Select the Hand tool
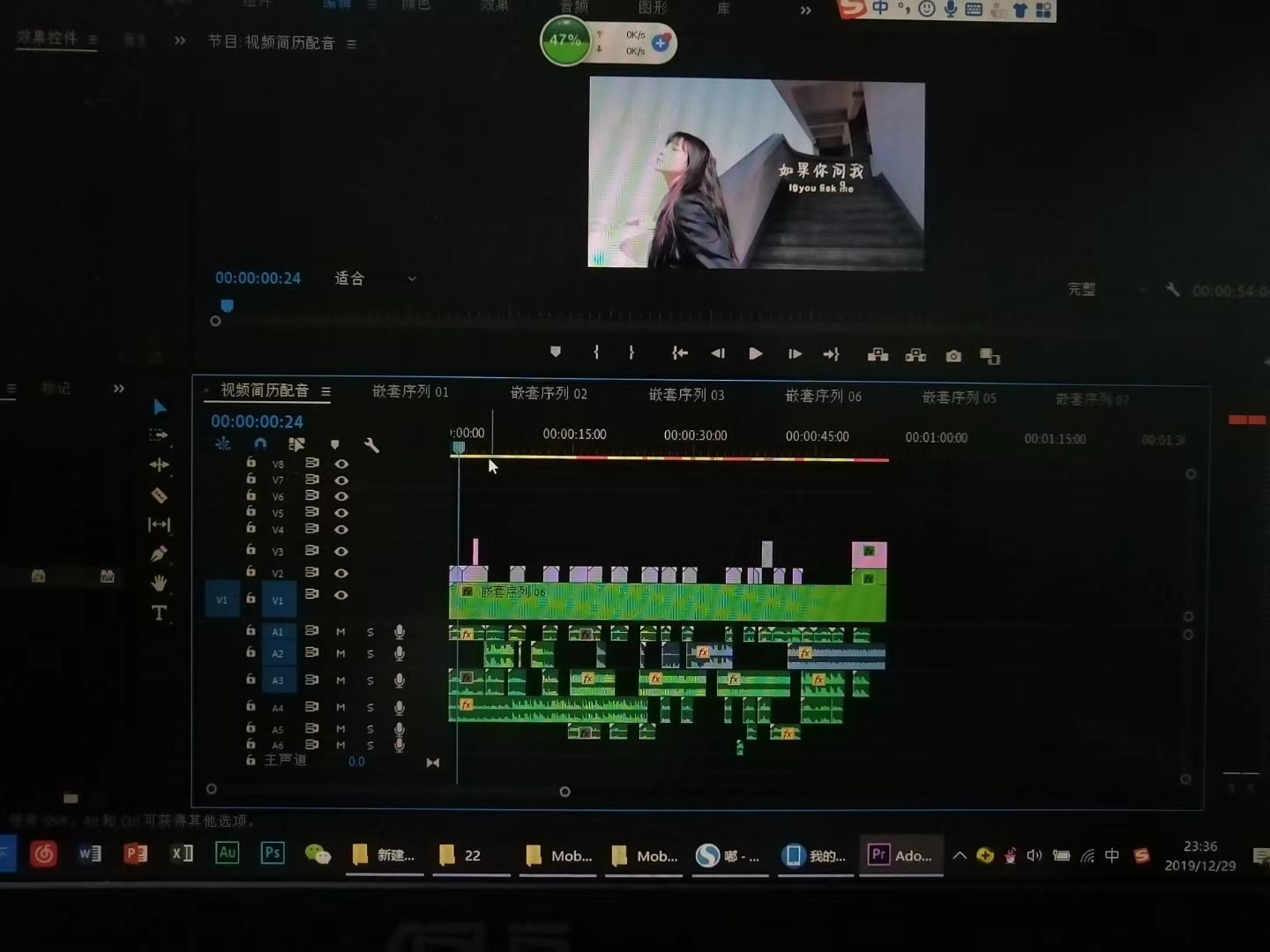 pyautogui.click(x=159, y=583)
